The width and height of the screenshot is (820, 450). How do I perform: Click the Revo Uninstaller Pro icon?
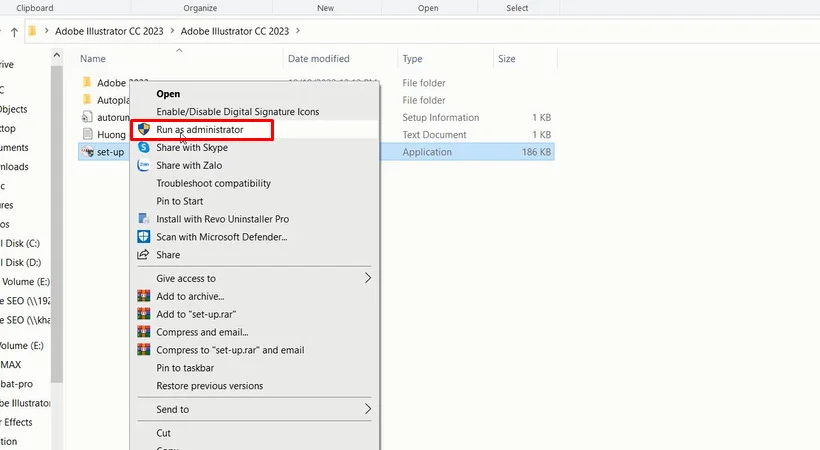pyautogui.click(x=143, y=219)
